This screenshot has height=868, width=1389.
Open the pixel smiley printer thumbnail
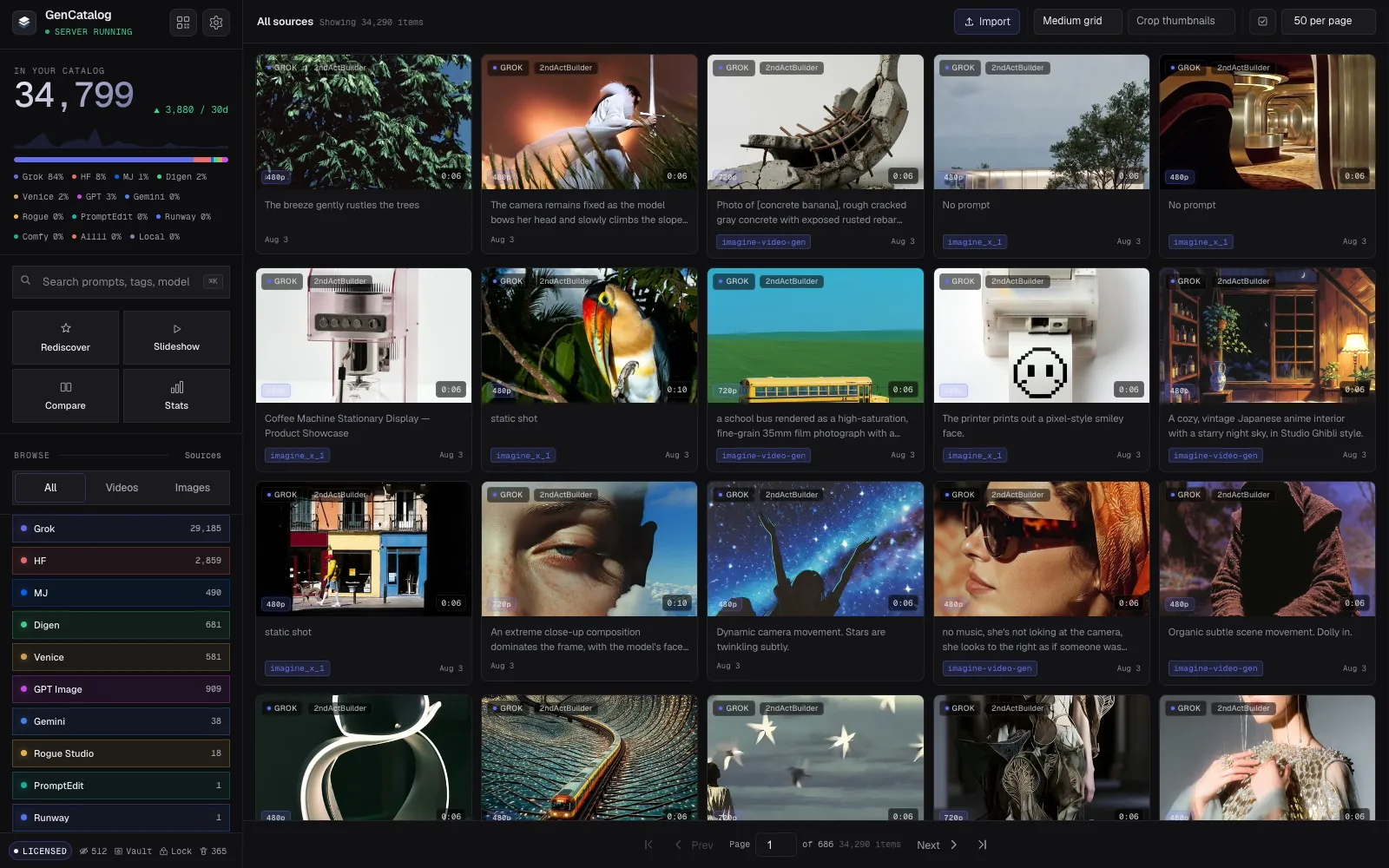[x=1042, y=335]
